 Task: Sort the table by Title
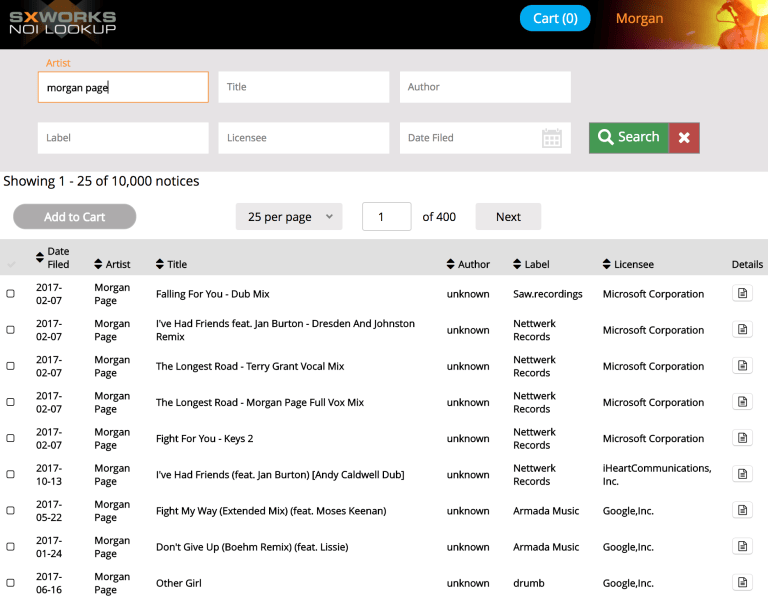point(160,264)
